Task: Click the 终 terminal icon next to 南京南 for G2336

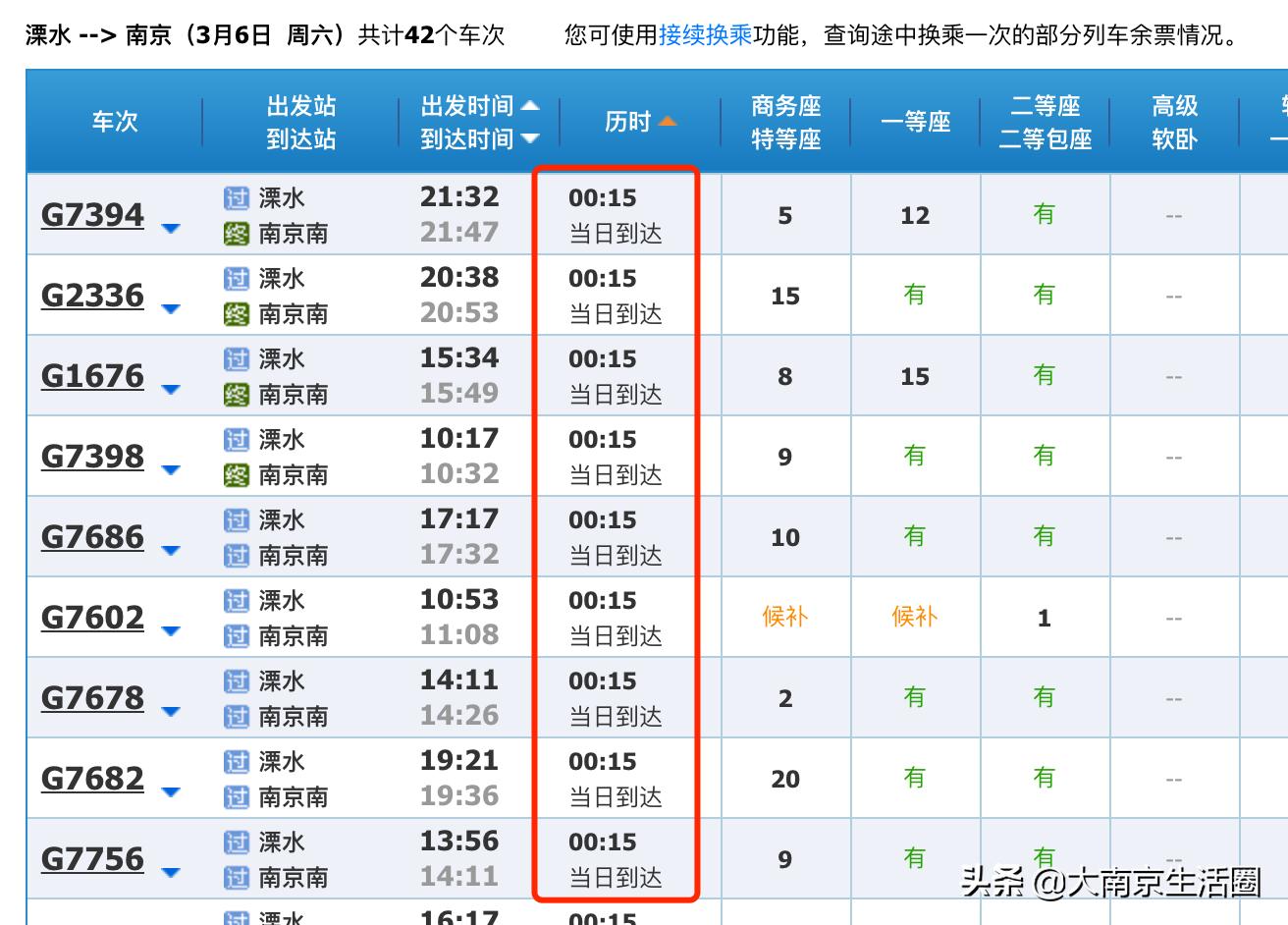Action: click(x=237, y=313)
